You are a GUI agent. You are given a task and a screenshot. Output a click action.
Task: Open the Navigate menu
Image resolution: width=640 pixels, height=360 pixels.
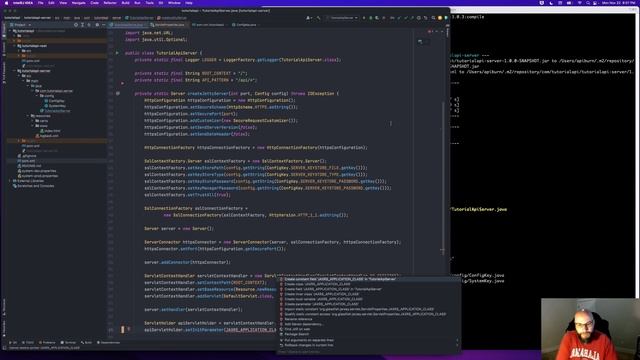click(78, 3)
